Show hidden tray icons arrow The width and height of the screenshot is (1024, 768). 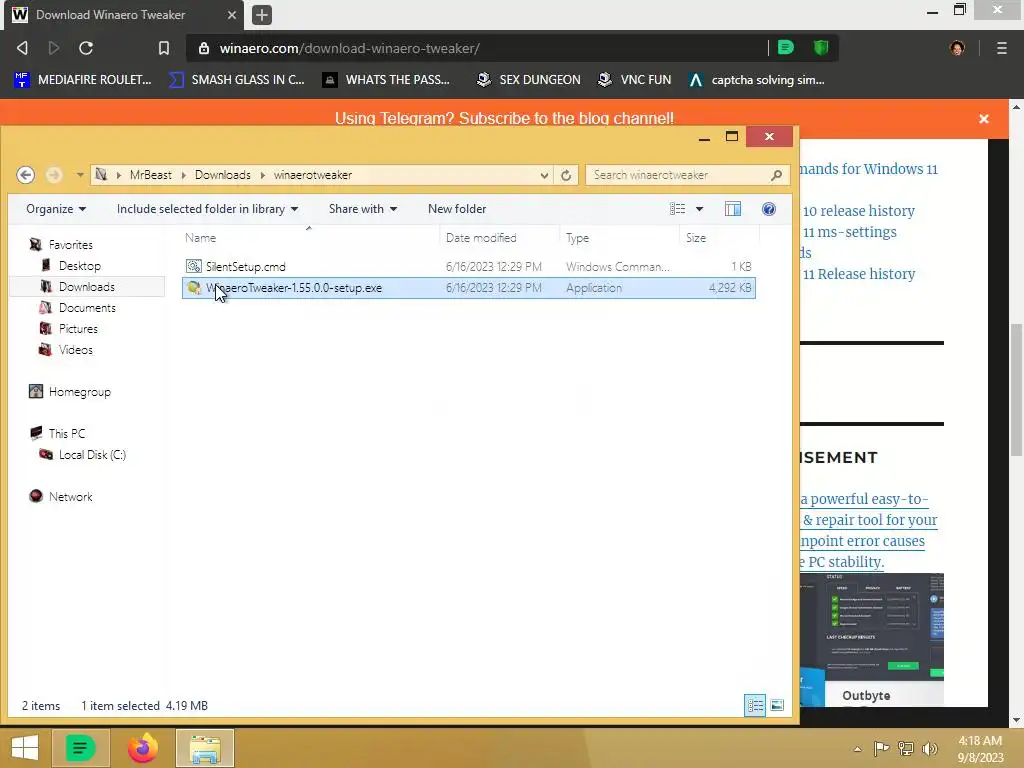pos(857,749)
